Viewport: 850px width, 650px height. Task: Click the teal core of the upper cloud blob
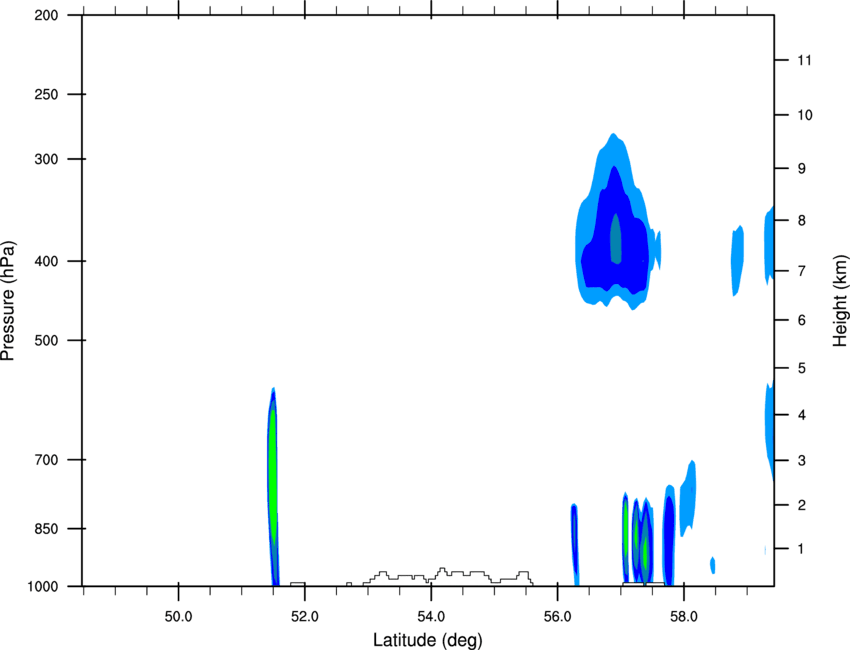pos(615,239)
